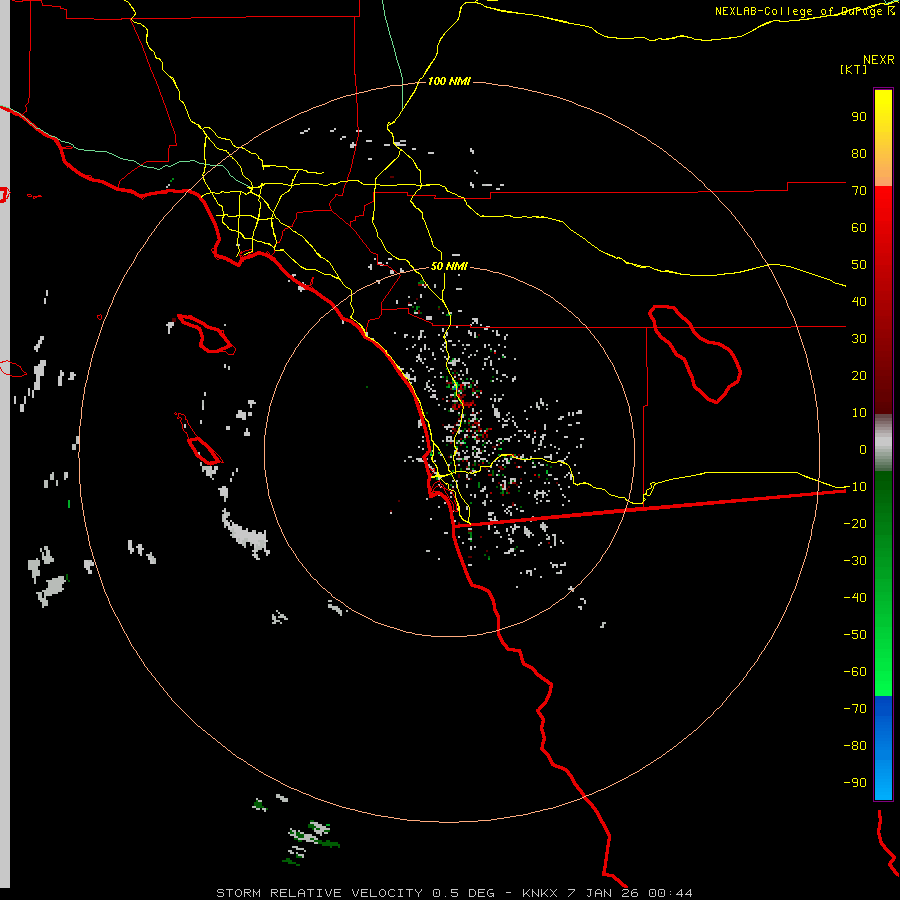Click the -30 scale label
900x900 pixels.
(855, 561)
